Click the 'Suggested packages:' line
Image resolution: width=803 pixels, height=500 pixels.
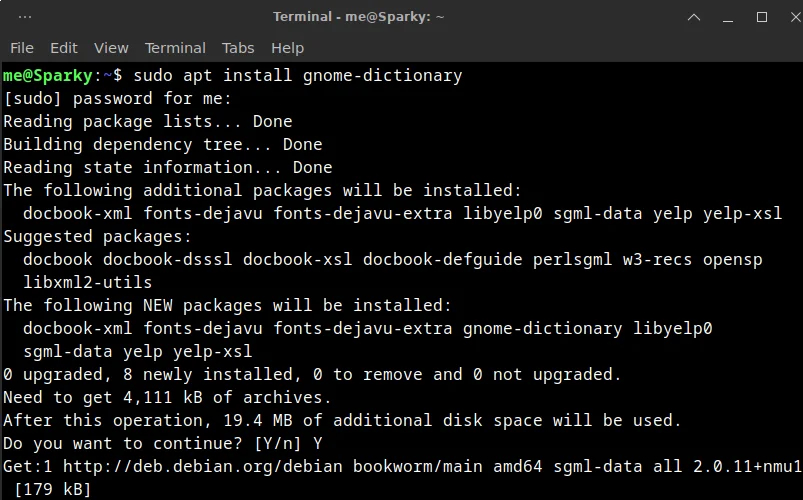[97, 236]
